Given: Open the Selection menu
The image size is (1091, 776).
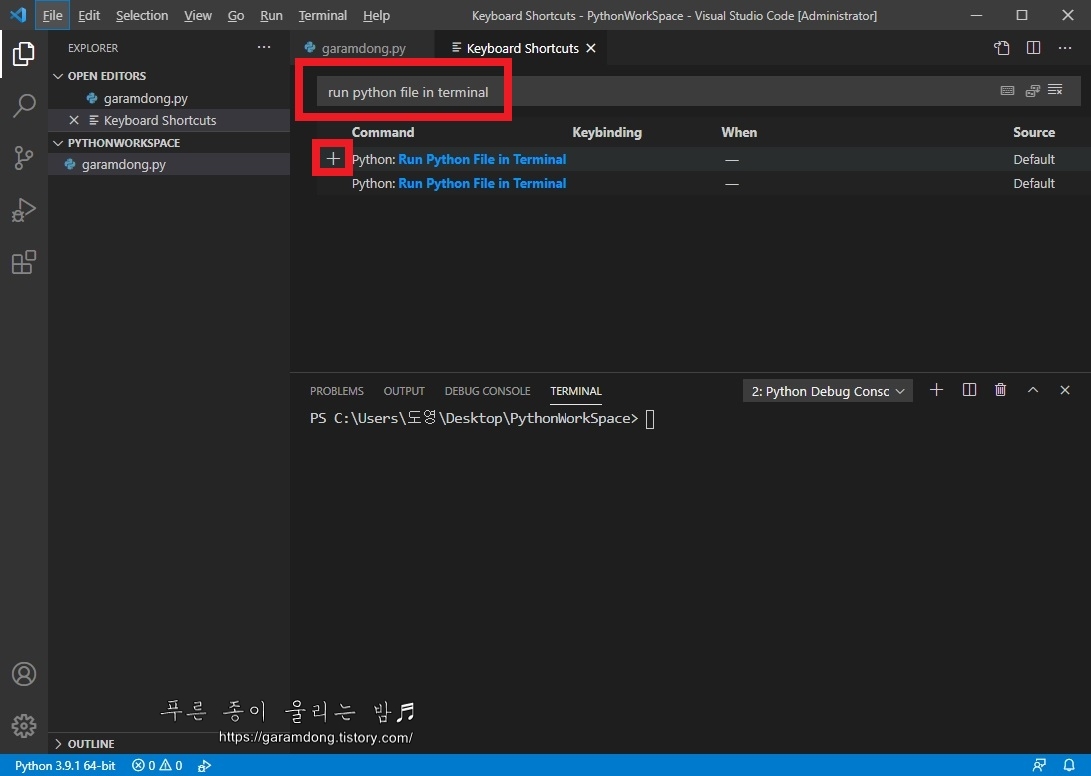Looking at the screenshot, I should click(x=142, y=15).
